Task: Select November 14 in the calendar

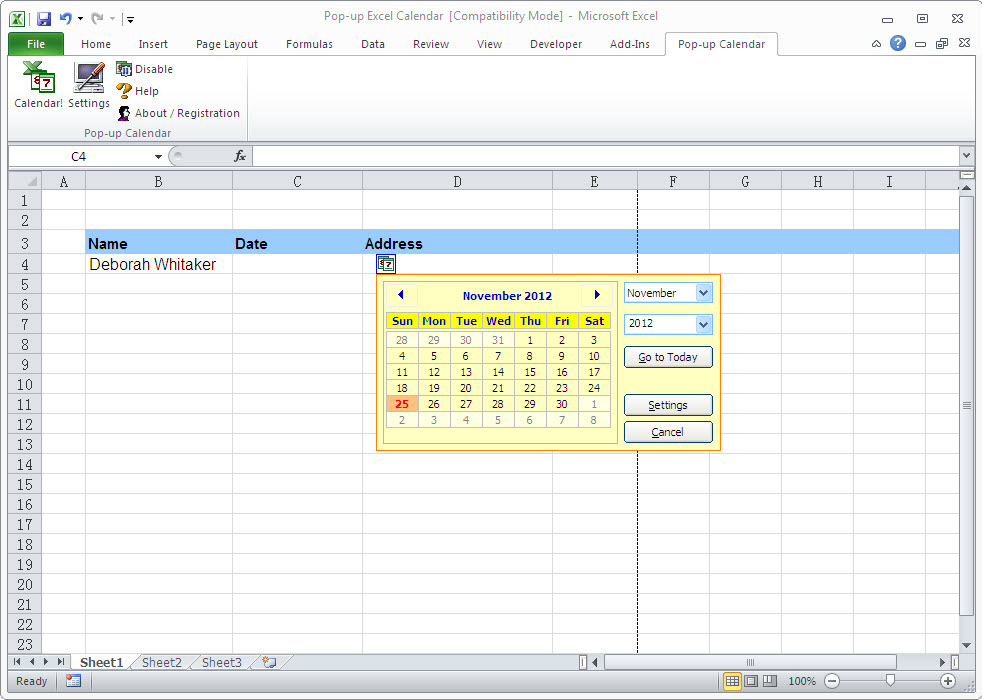Action: point(498,371)
